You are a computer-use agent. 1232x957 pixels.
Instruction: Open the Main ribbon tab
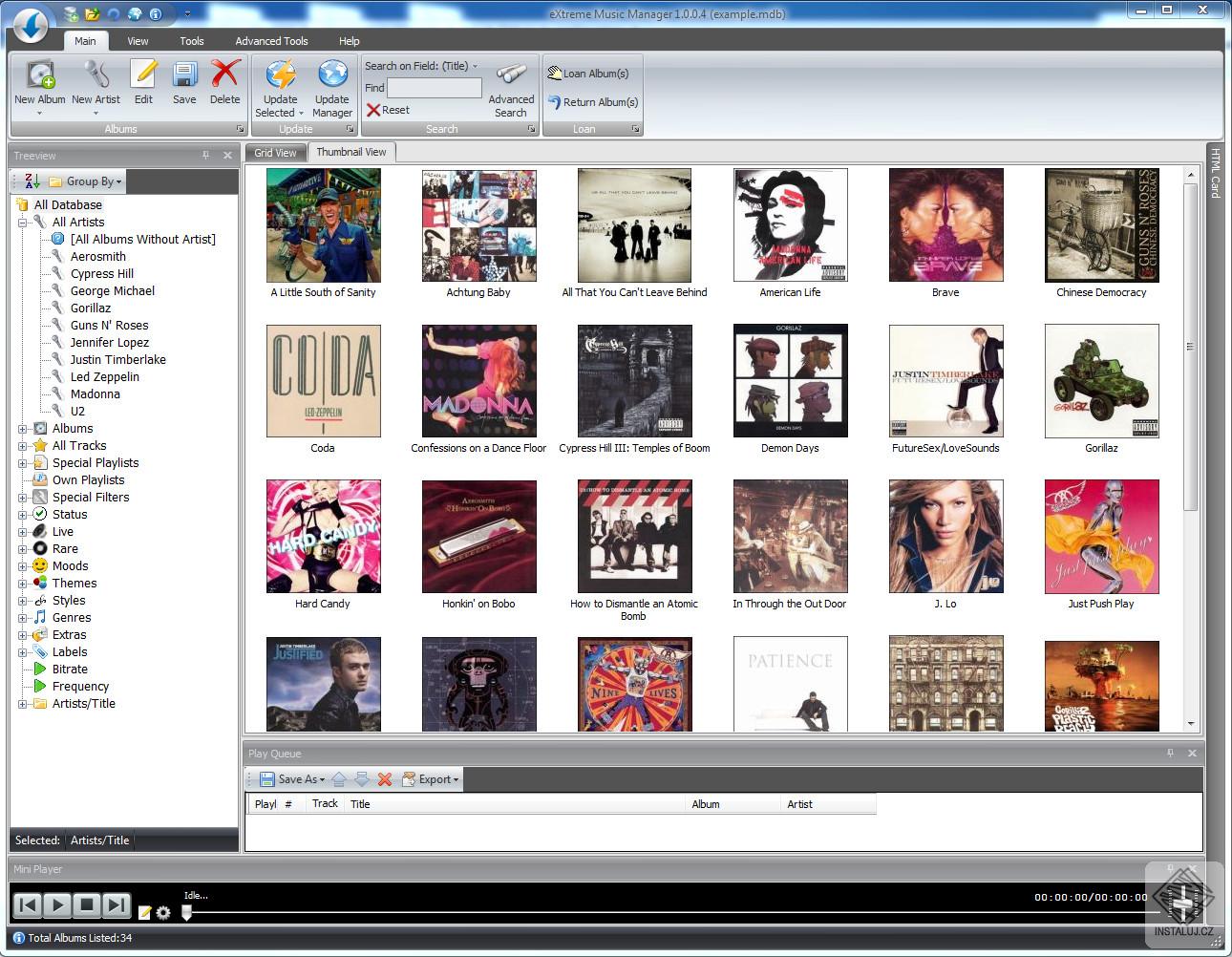(85, 41)
